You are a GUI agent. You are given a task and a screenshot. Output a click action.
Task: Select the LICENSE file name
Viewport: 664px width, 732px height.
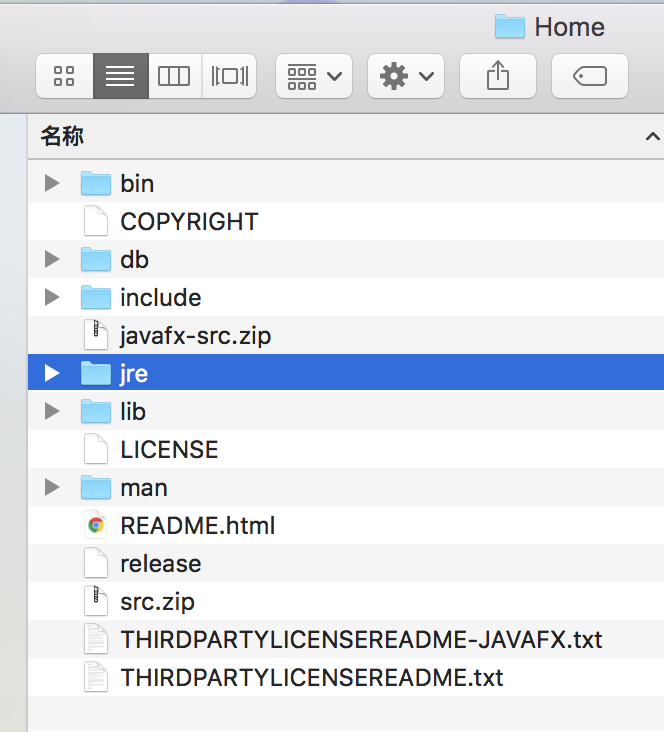pos(169,450)
